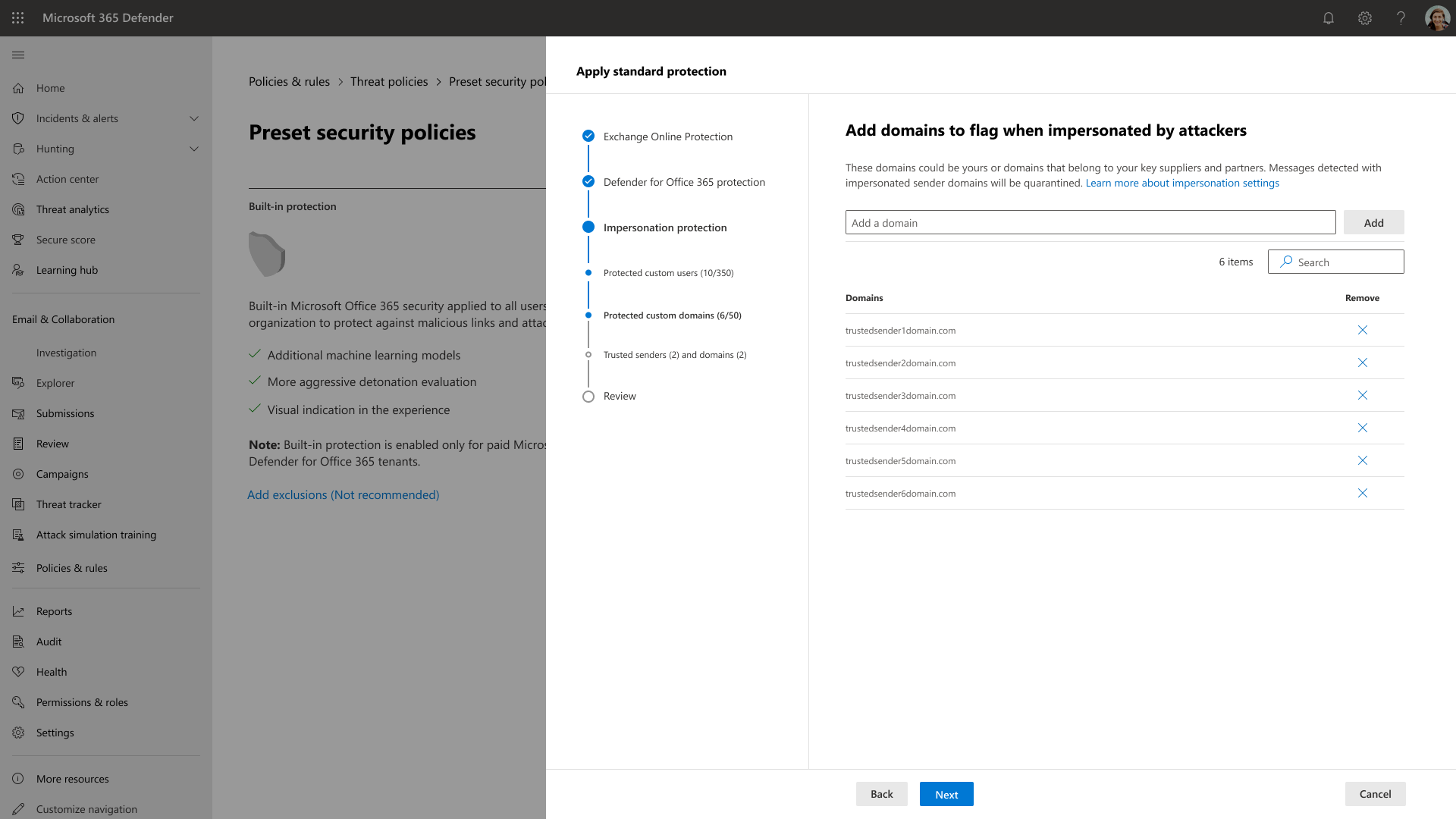The height and width of the screenshot is (819, 1456).
Task: Click the Threat analytics icon
Action: (18, 209)
